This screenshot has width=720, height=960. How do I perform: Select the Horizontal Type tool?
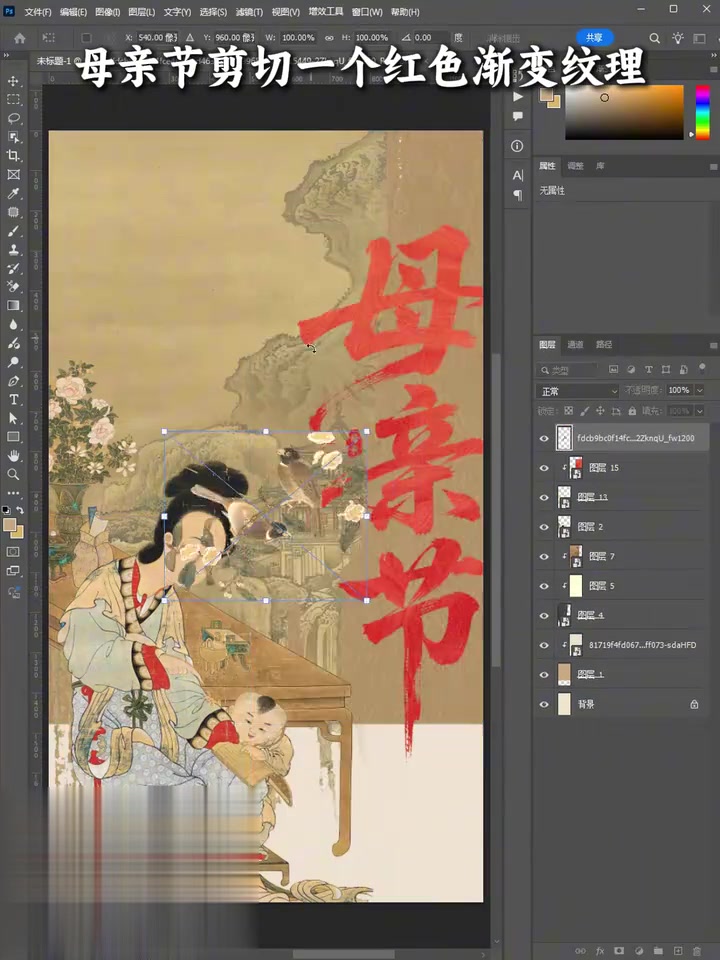(13, 399)
